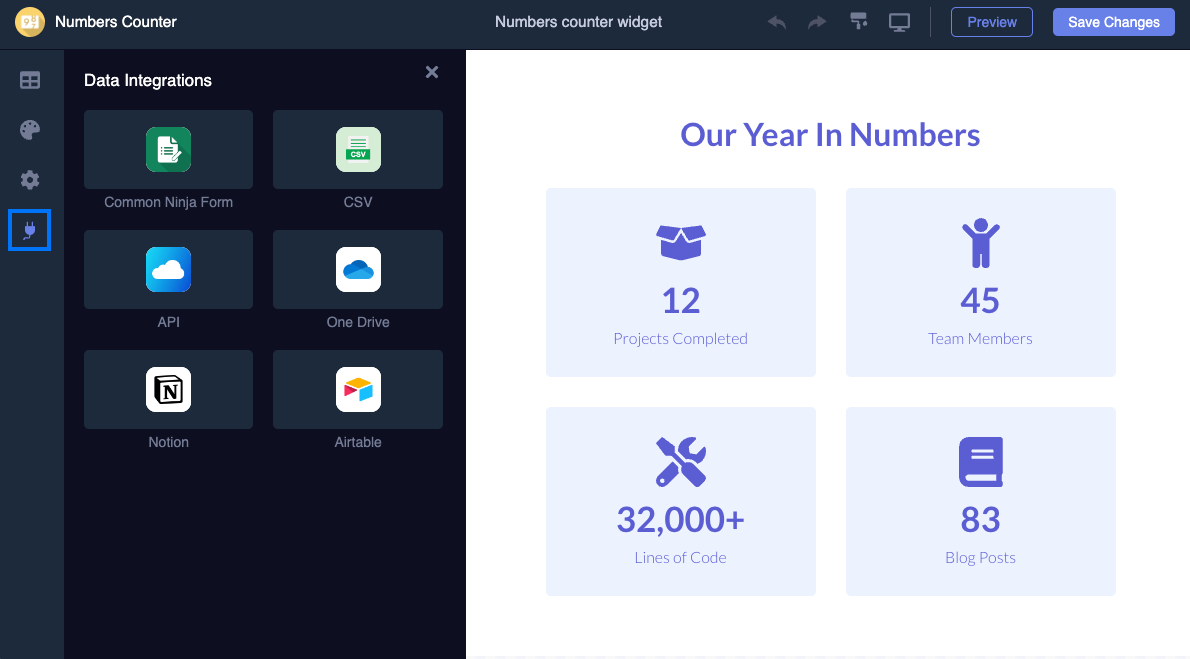
Task: Click the Team Members label
Action: (x=981, y=339)
